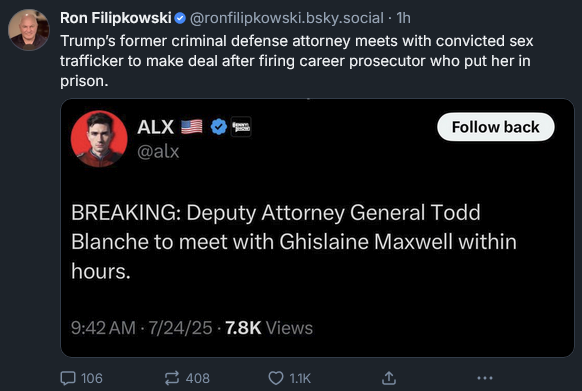Click the Follow back button
Viewport: 582px width, 391px height.
pyautogui.click(x=496, y=127)
